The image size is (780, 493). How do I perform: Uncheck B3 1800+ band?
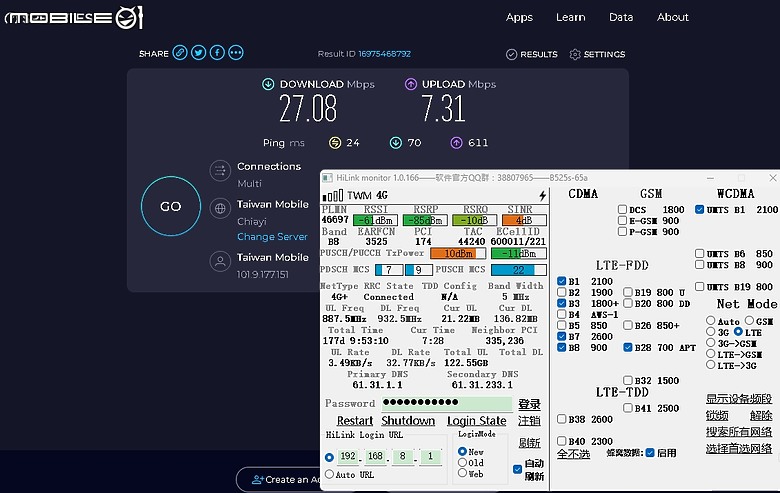point(562,303)
